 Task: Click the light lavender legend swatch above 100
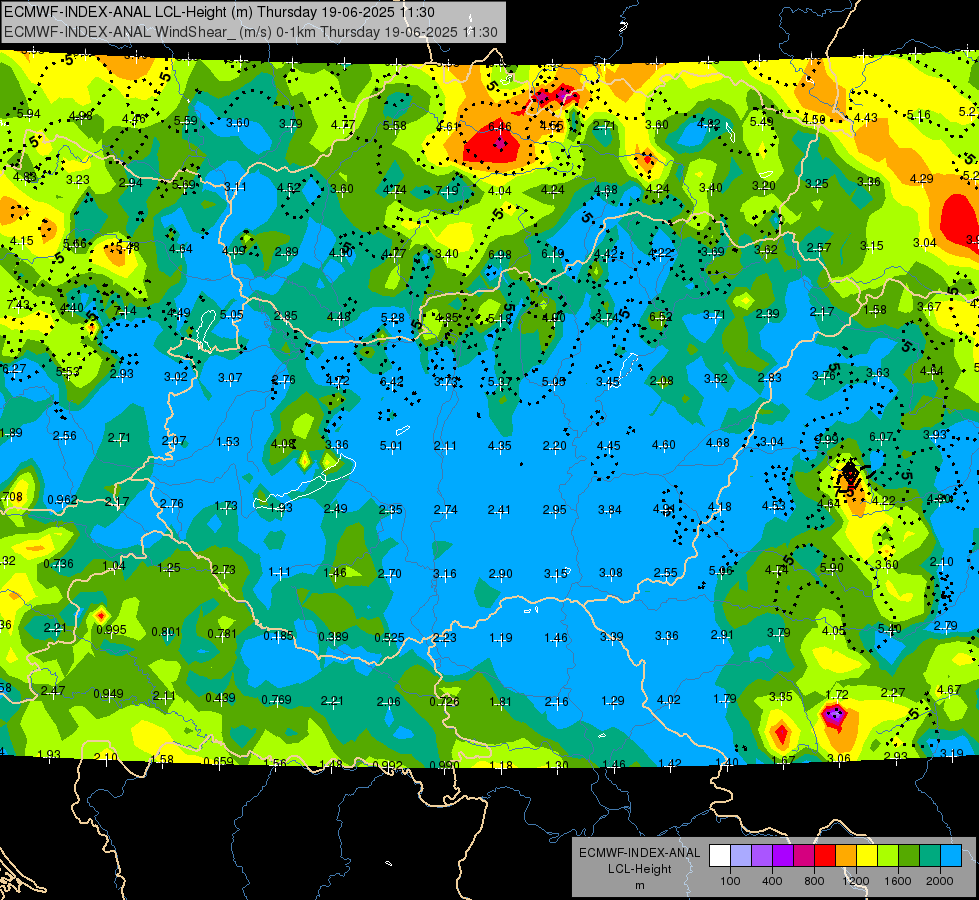point(741,856)
